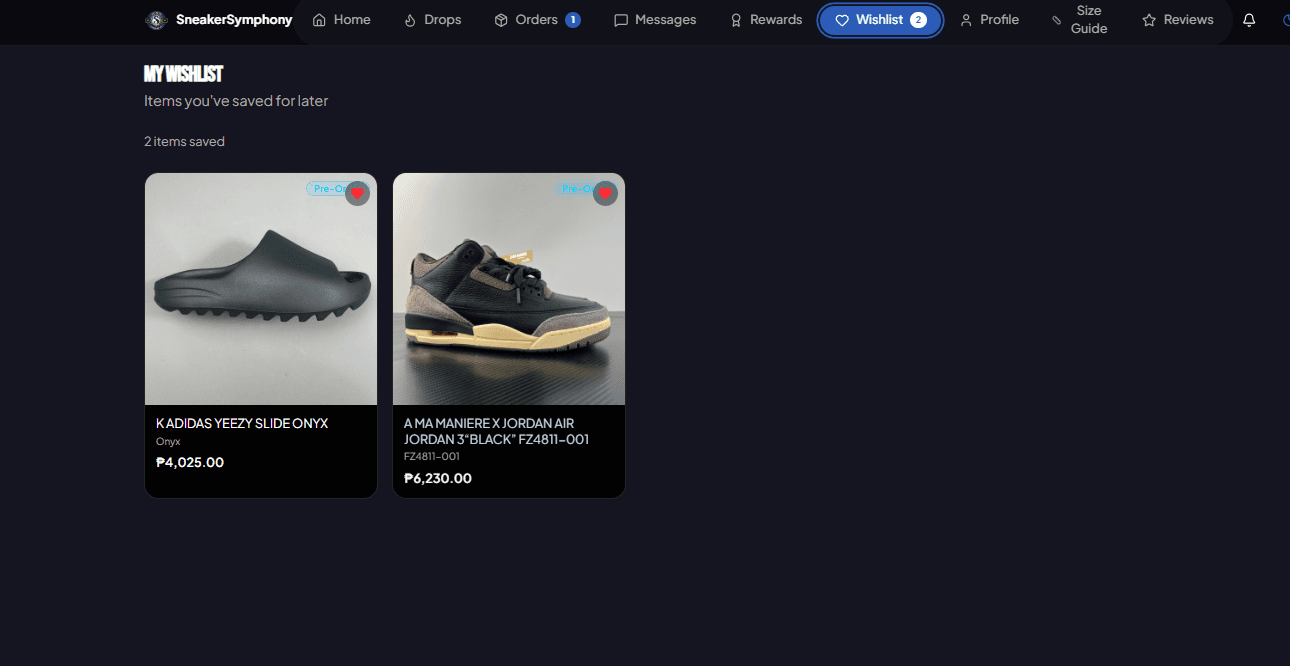Open the Rewards tab
Viewport: 1290px width, 666px height.
766,20
